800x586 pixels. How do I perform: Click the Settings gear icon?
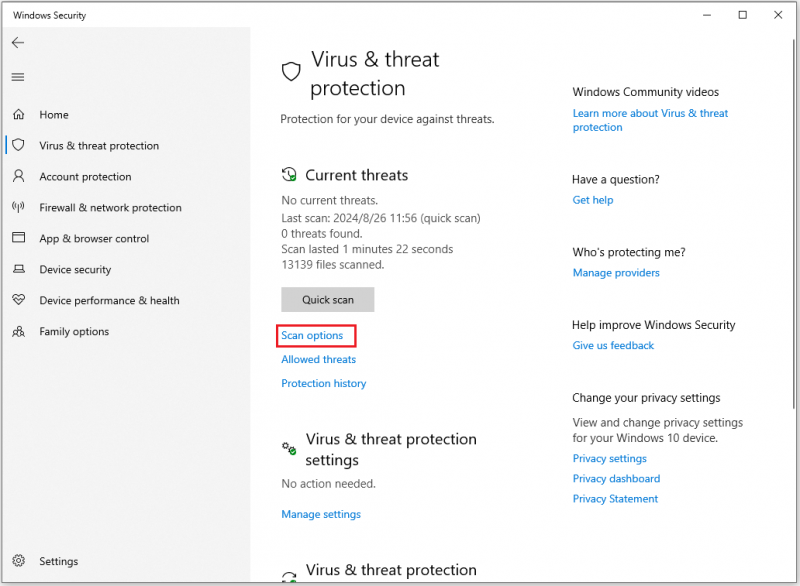point(18,560)
